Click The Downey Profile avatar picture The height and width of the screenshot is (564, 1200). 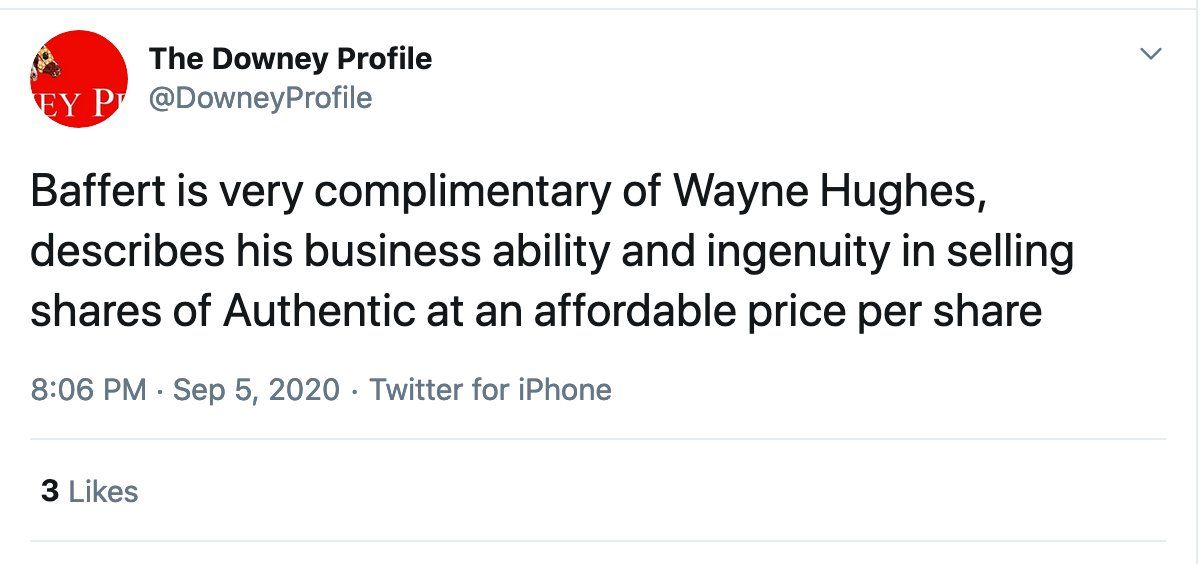coord(79,79)
